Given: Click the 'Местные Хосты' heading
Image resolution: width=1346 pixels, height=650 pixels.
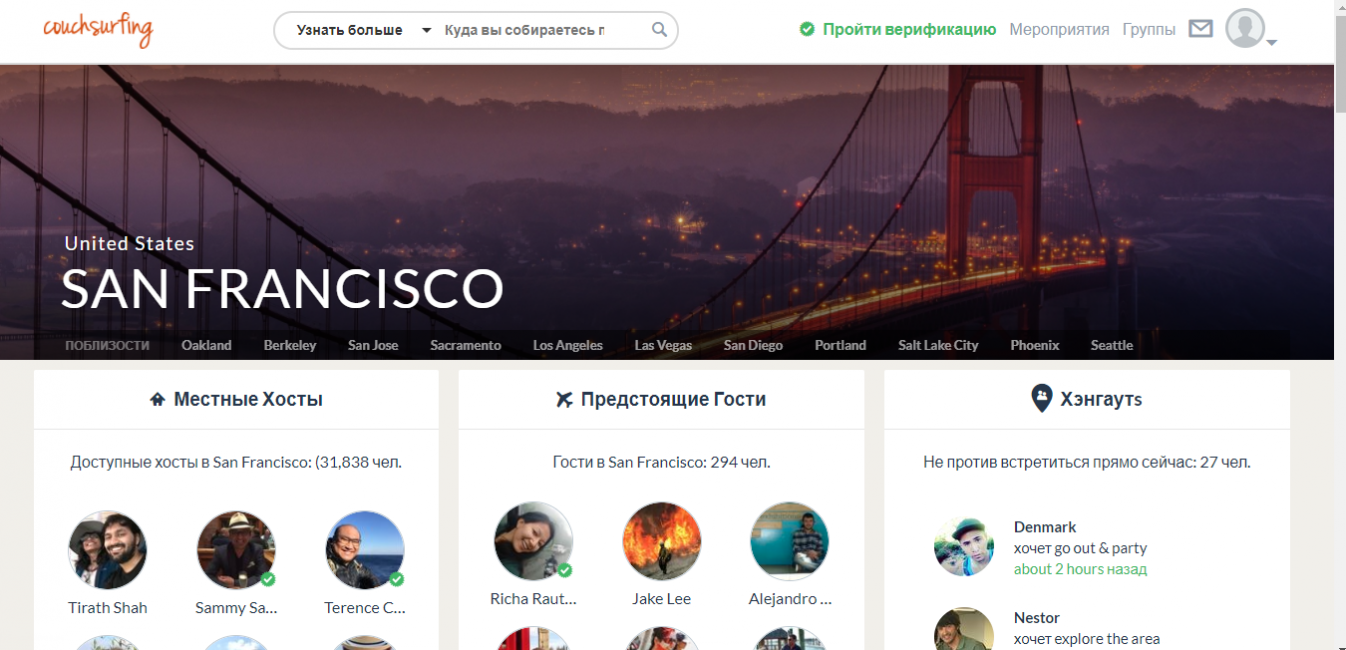Looking at the screenshot, I should coord(248,399).
